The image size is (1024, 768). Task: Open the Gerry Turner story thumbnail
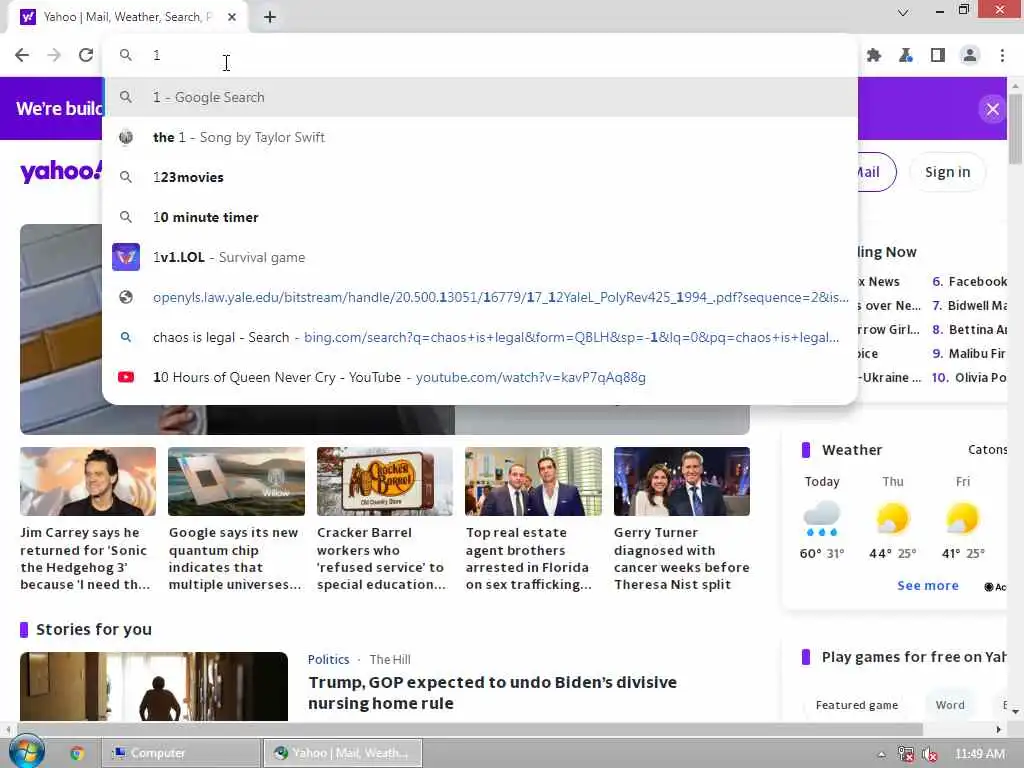(x=682, y=481)
